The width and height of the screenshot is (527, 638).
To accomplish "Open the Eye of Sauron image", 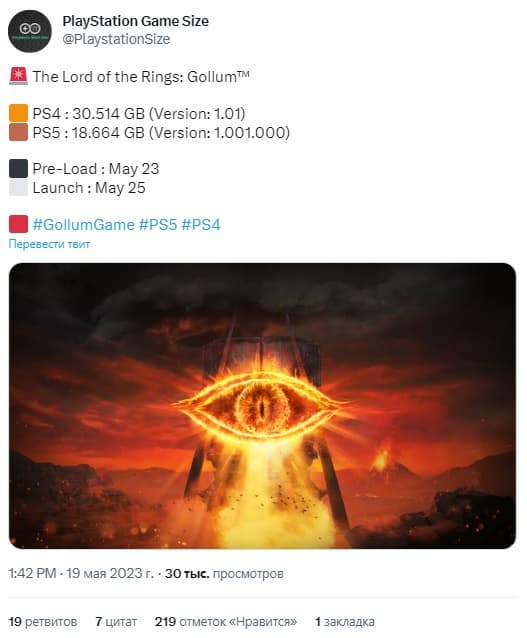I will [262, 406].
